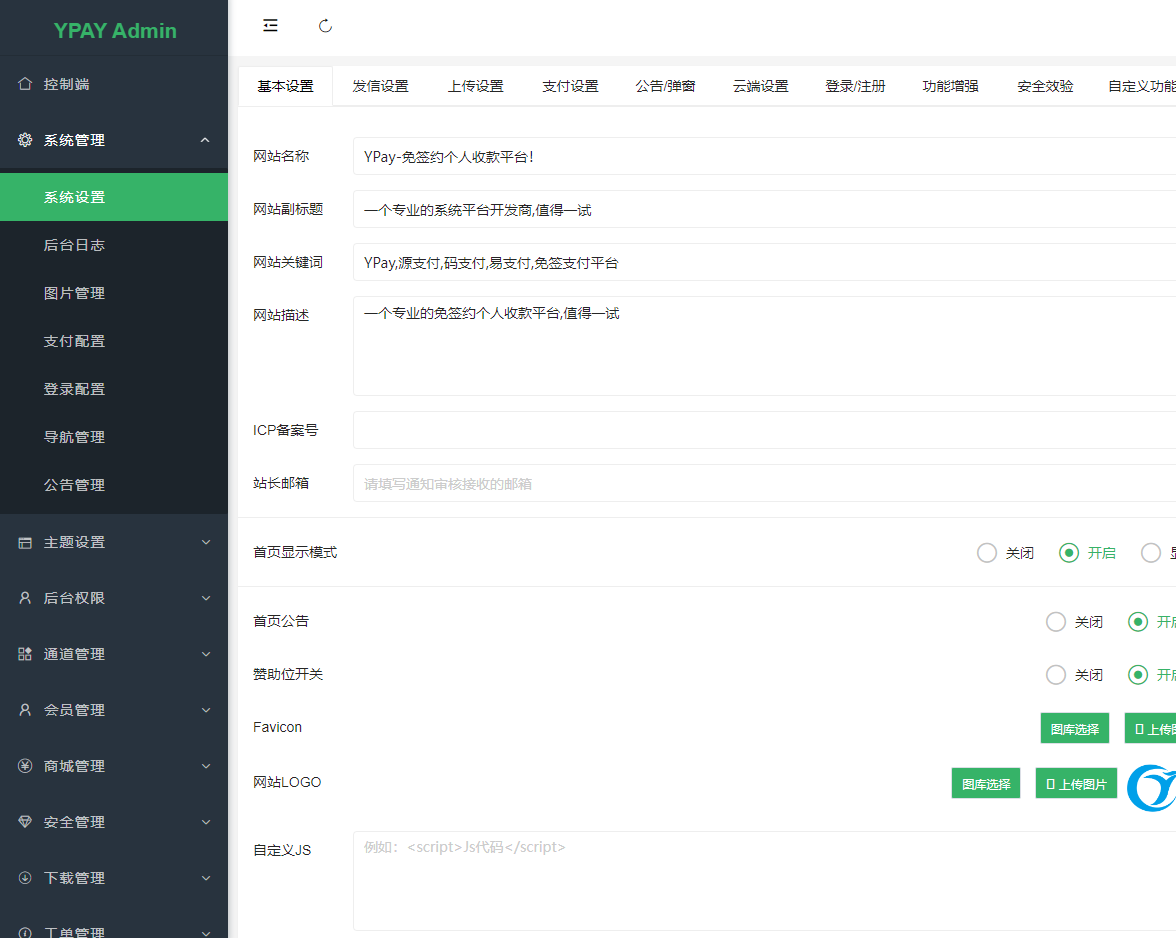
Task: Switch to the 上传设置 tab
Action: click(476, 86)
